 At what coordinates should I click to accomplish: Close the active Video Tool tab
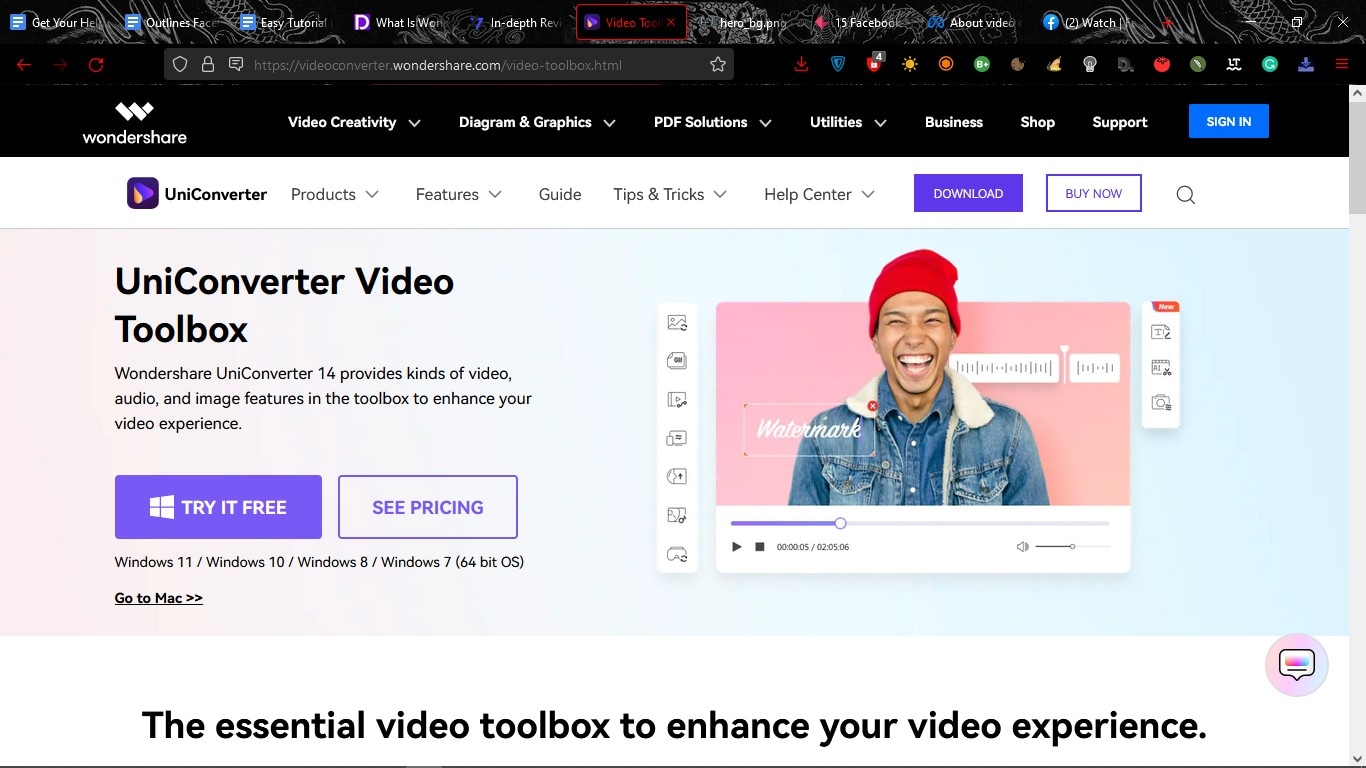pos(671,22)
